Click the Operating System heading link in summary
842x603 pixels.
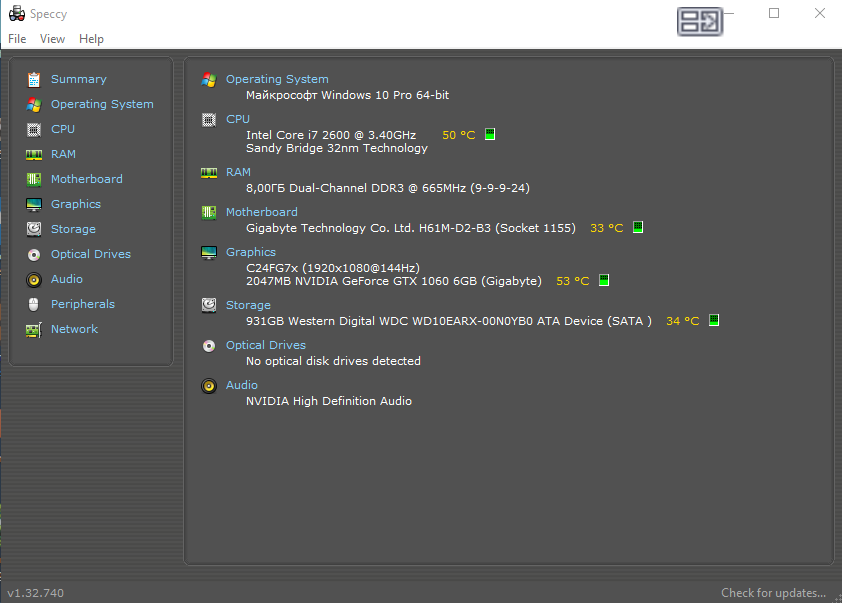click(x=277, y=79)
